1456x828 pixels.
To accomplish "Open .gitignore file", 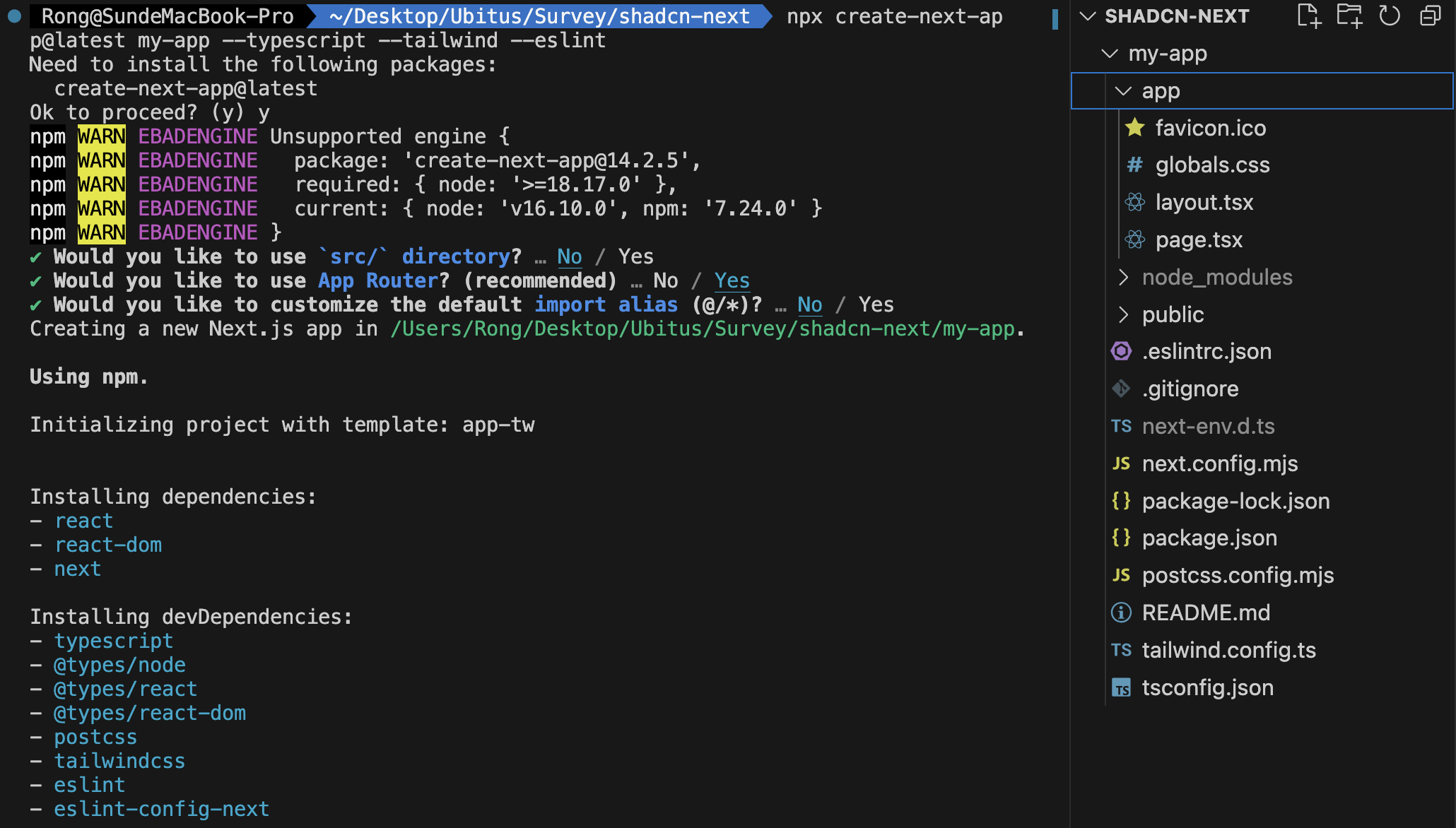I will [1190, 389].
